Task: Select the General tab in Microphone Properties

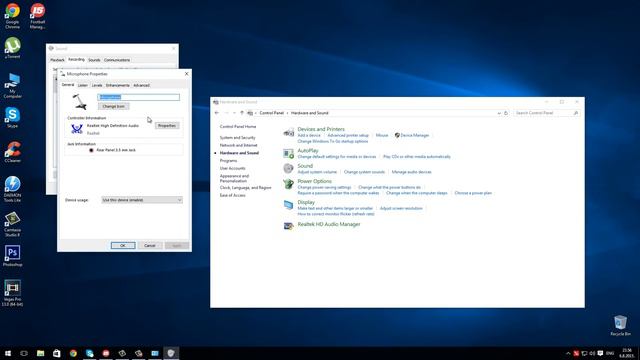Action: click(68, 85)
